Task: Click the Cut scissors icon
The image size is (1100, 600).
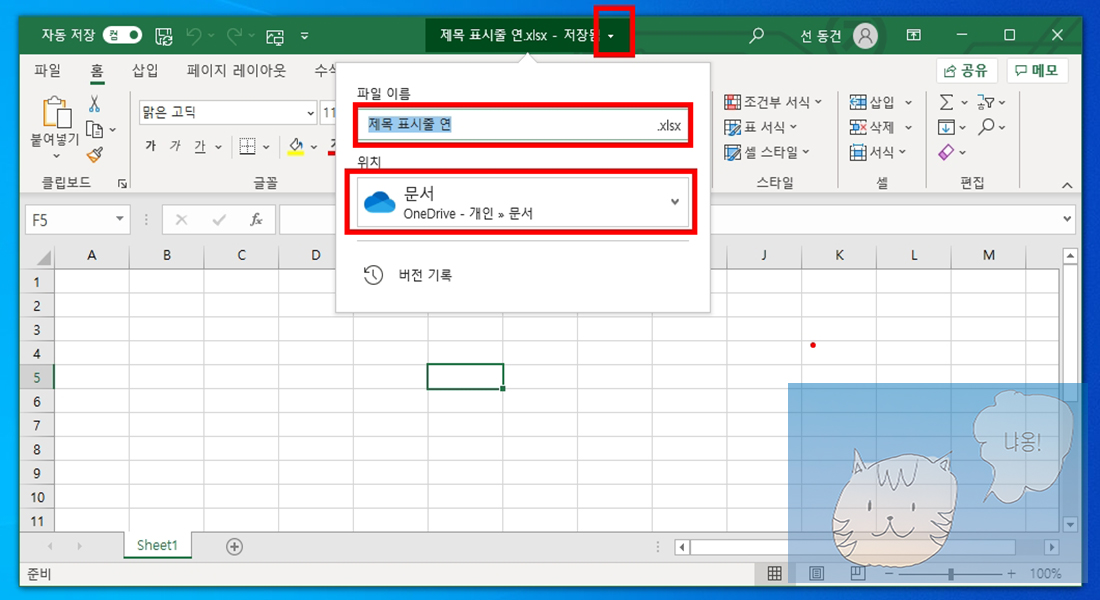Action: coord(94,104)
